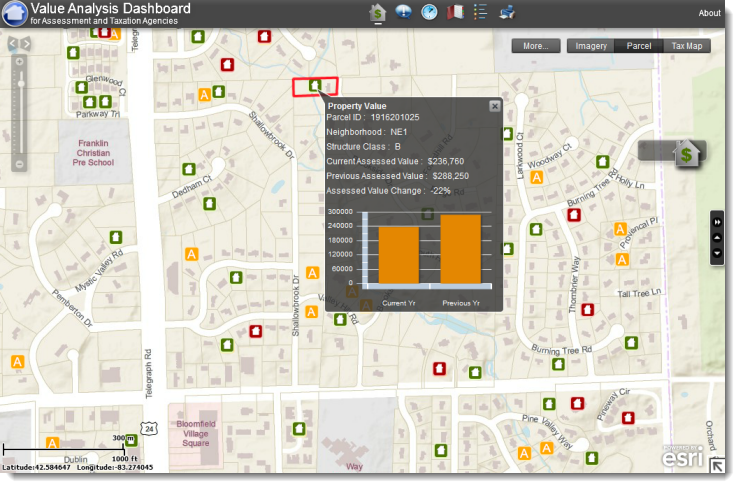
Task: Open the map book icon
Action: click(455, 13)
